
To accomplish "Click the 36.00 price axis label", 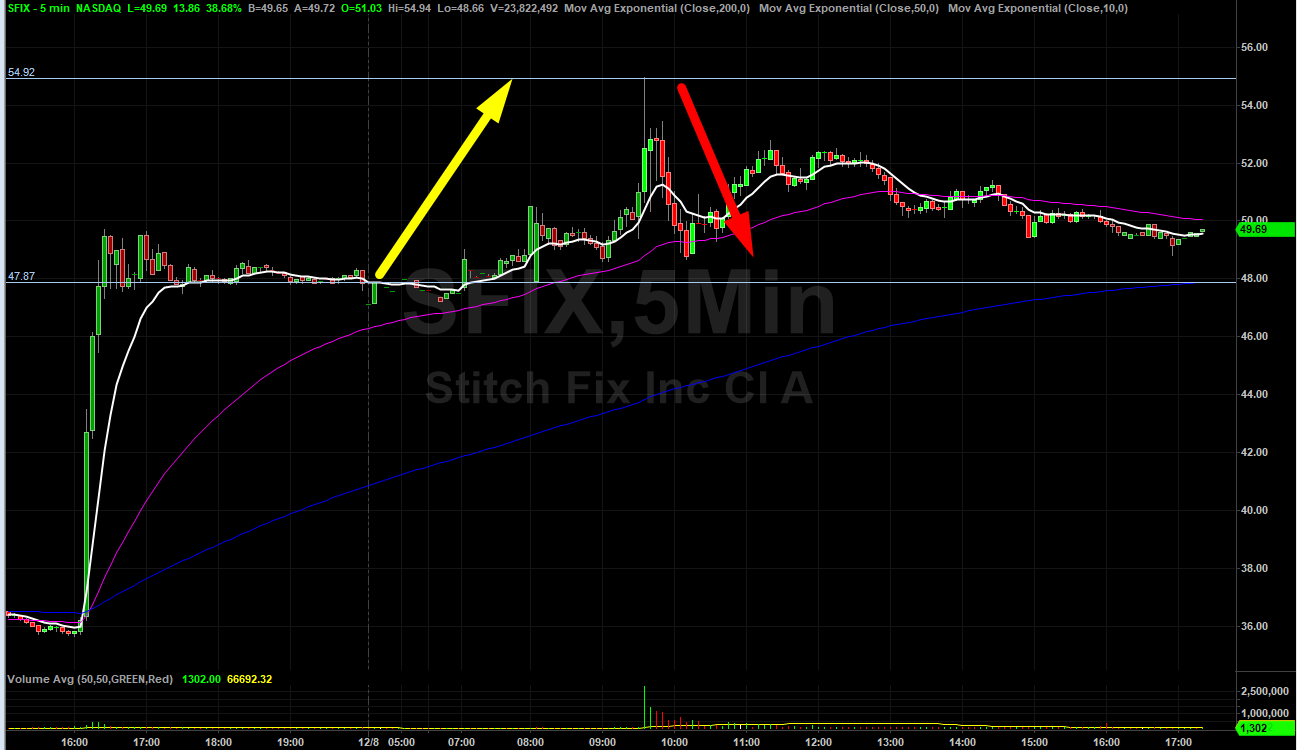I will 1254,626.
